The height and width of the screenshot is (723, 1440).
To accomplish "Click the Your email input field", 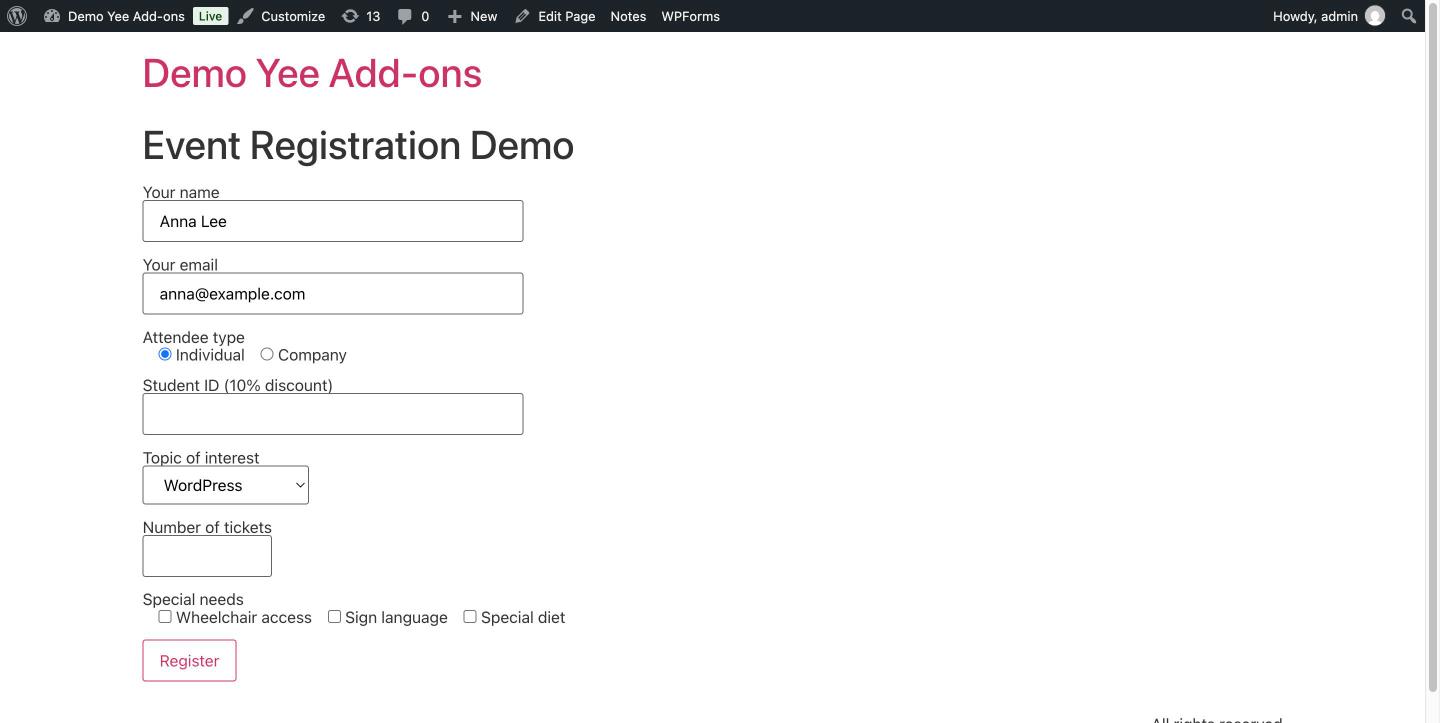I will tap(333, 293).
